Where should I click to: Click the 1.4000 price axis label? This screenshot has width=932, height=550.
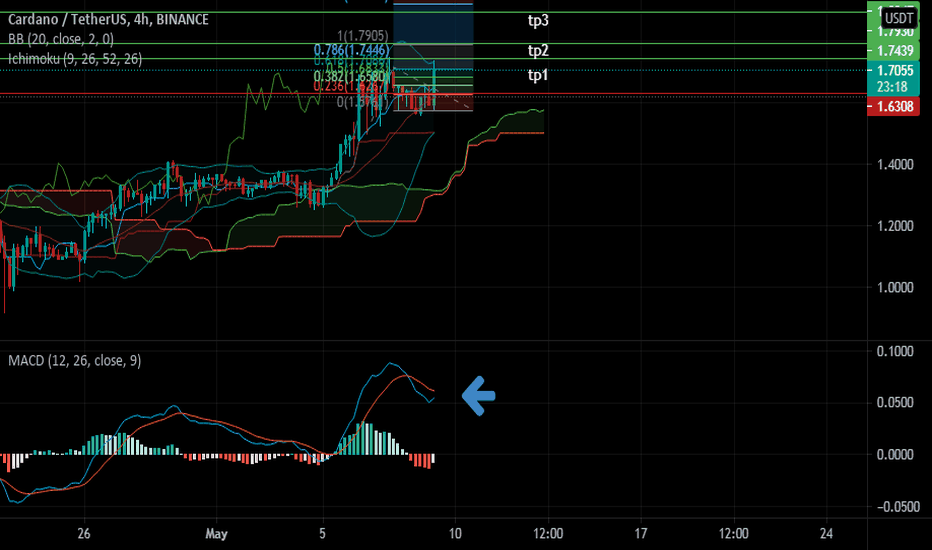click(895, 165)
